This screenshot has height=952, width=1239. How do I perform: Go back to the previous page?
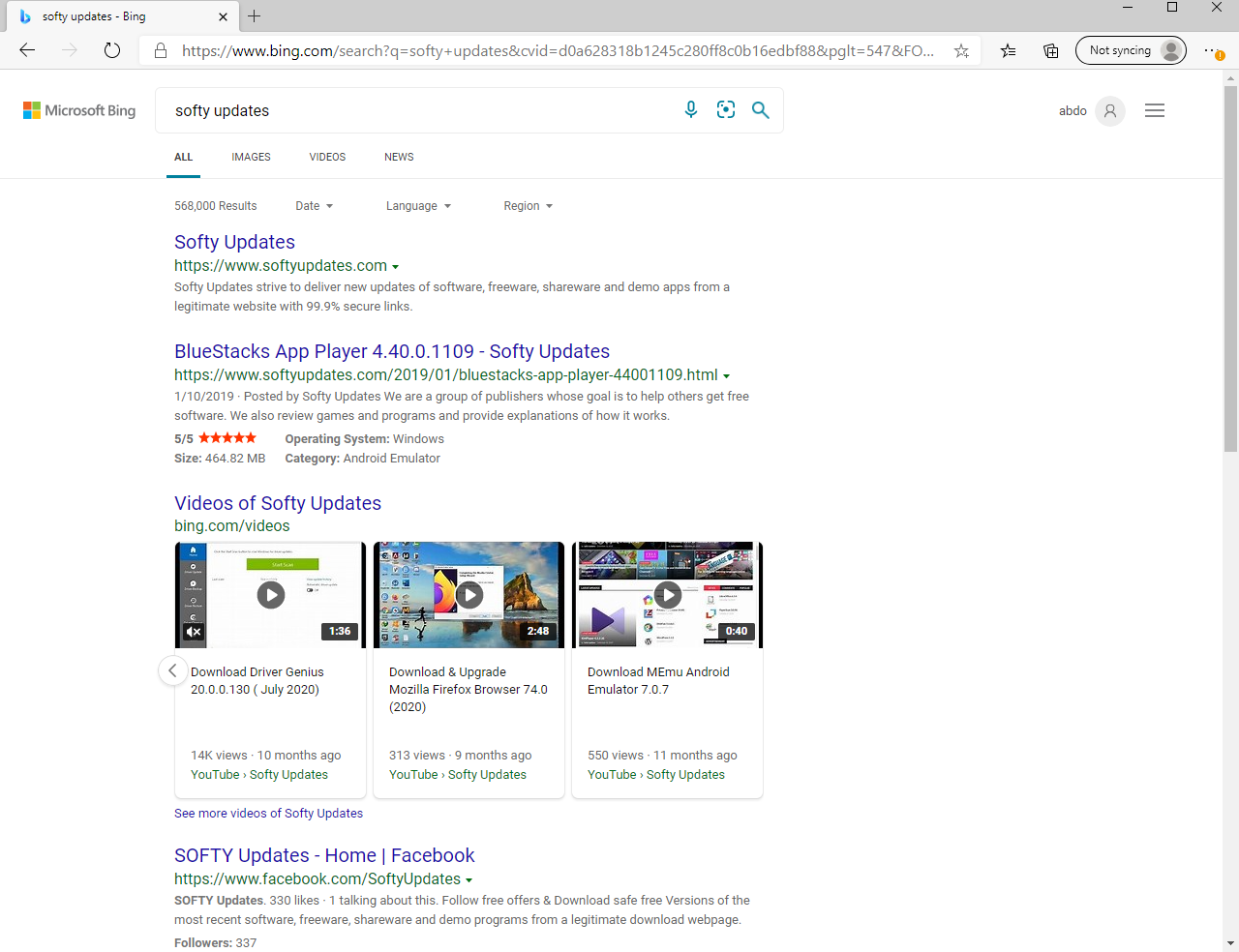pyautogui.click(x=27, y=50)
